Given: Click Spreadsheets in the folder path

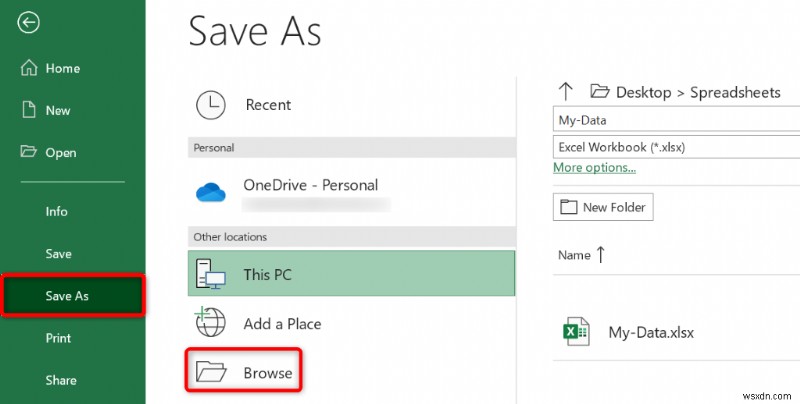Looking at the screenshot, I should click(735, 92).
